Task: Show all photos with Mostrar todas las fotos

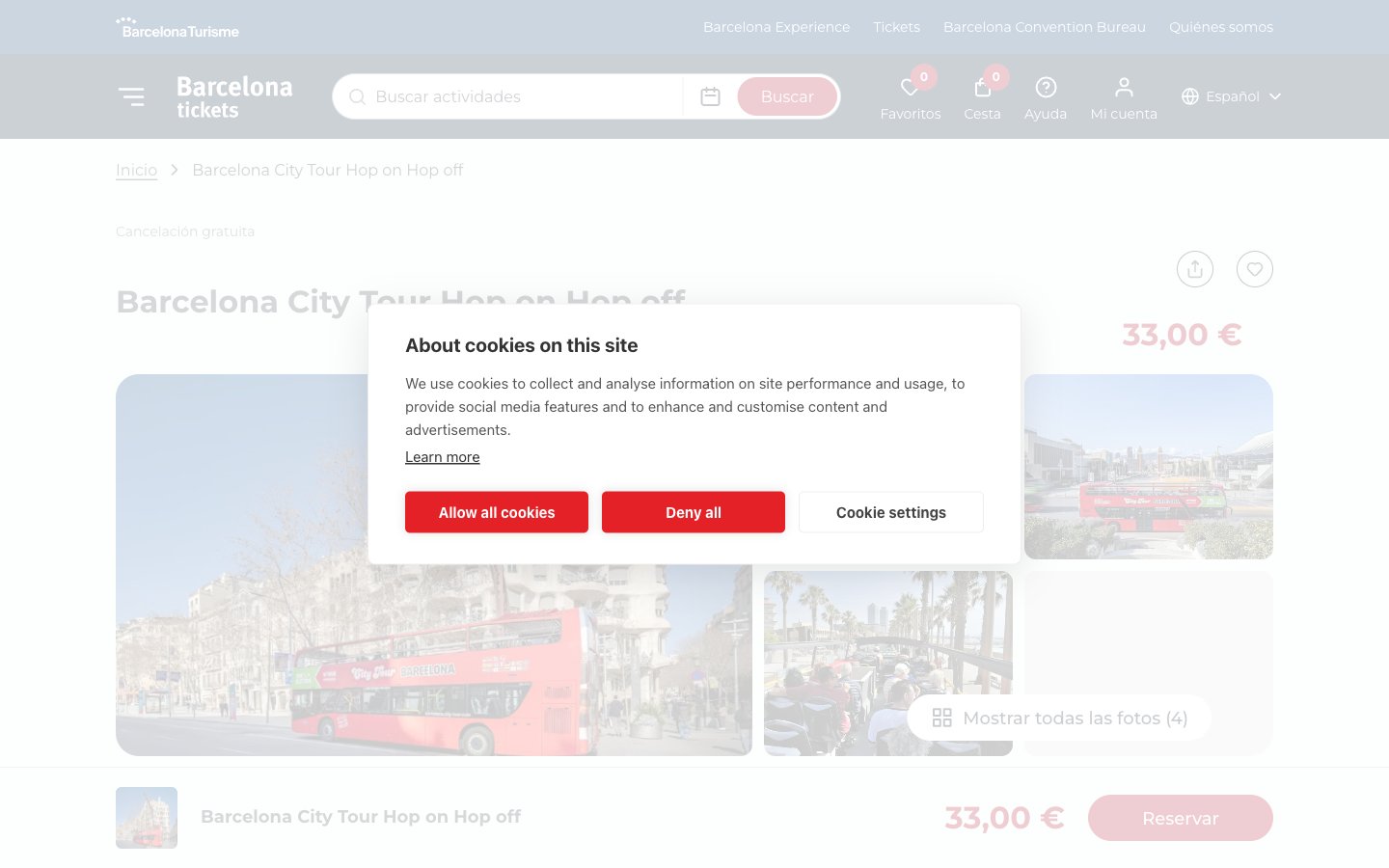Action: (1059, 718)
